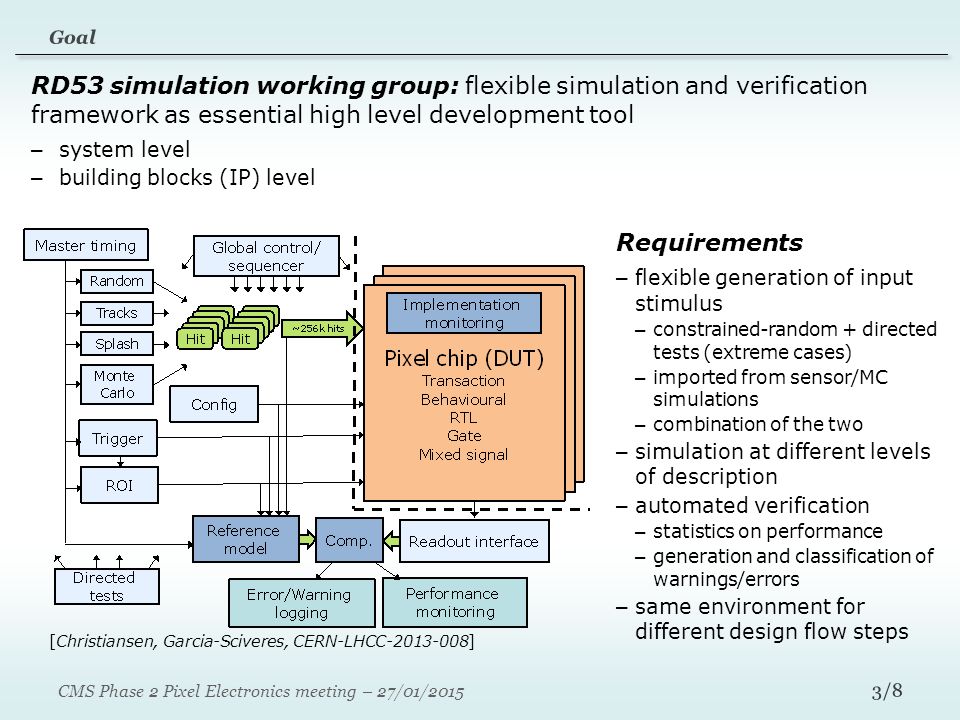Click the 'Goal' slide title

pyautogui.click(x=72, y=37)
